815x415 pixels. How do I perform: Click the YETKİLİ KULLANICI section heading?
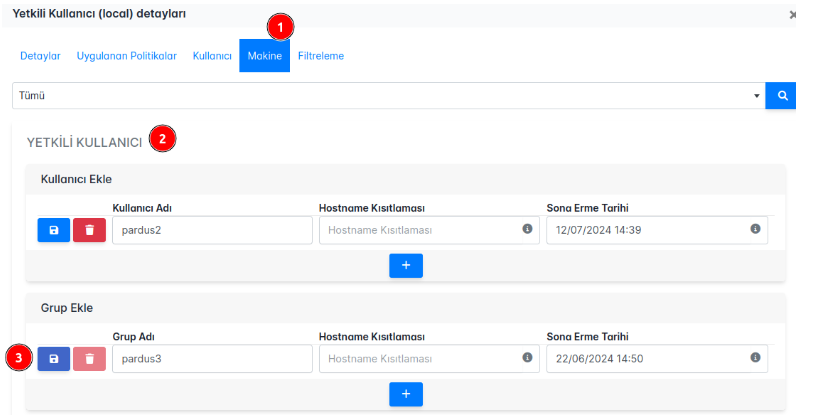click(84, 142)
